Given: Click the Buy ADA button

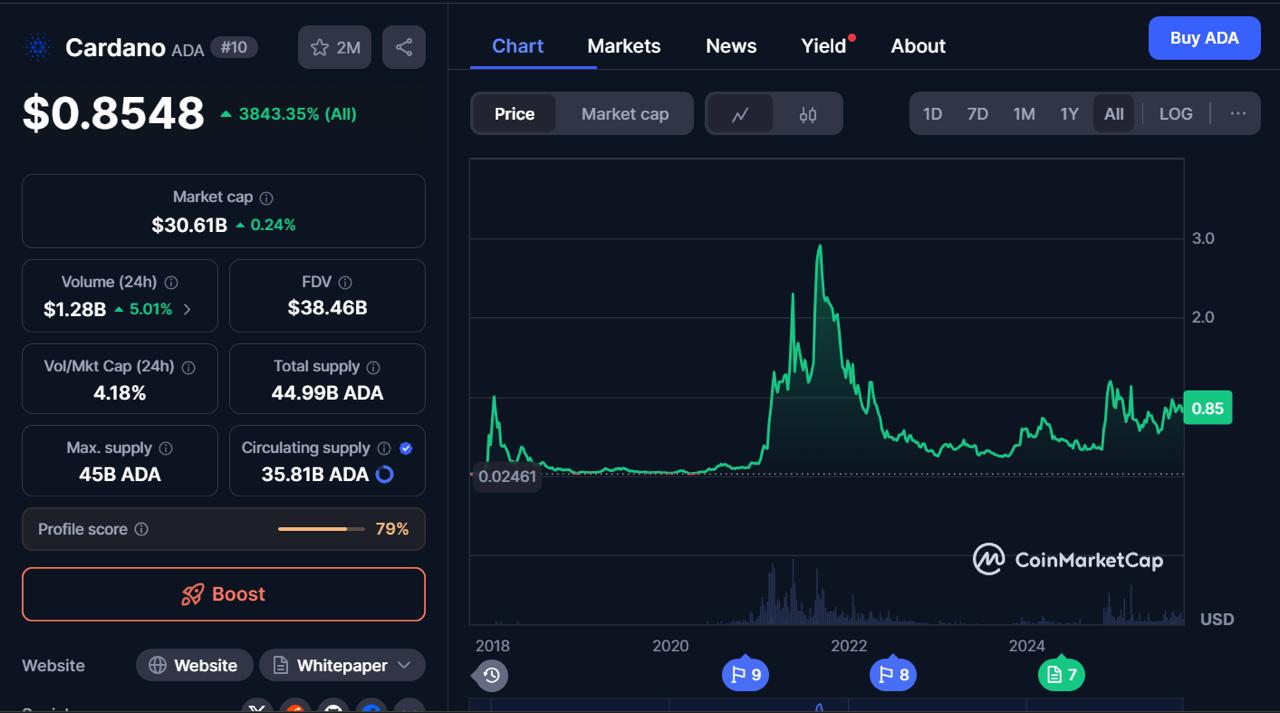Looking at the screenshot, I should point(1204,38).
